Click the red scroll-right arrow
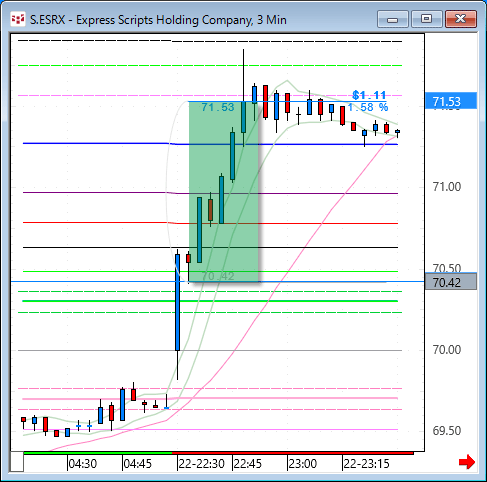The height and width of the screenshot is (482, 487). (x=467, y=462)
